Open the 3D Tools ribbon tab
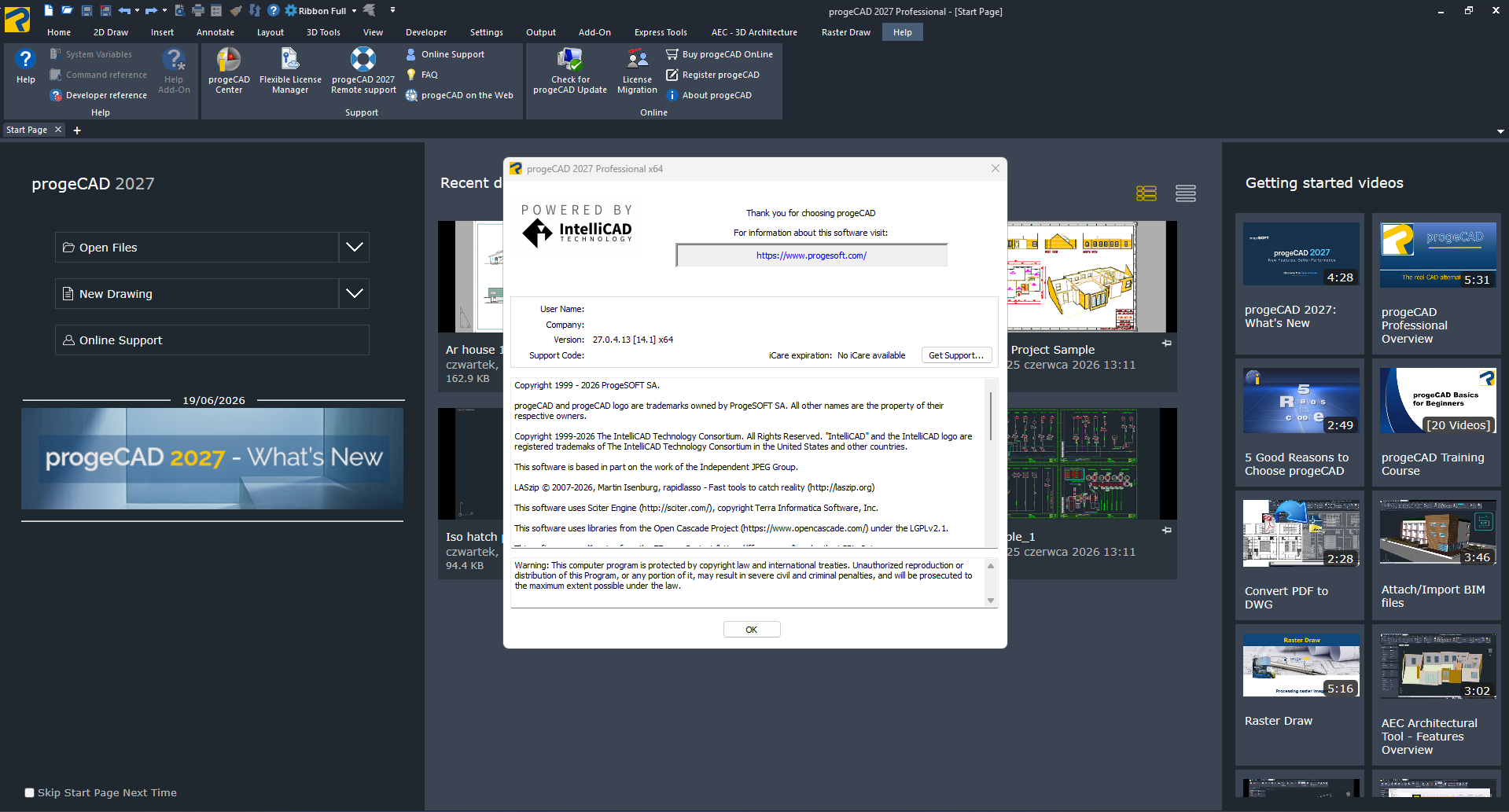 tap(323, 32)
